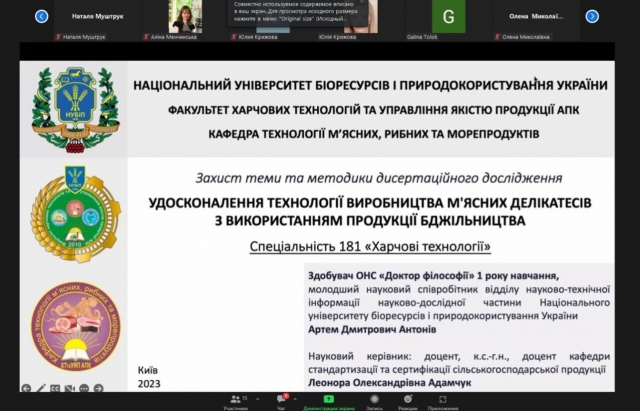Click camera icon in slideshow controls
The image size is (640, 411).
[x=69, y=388]
